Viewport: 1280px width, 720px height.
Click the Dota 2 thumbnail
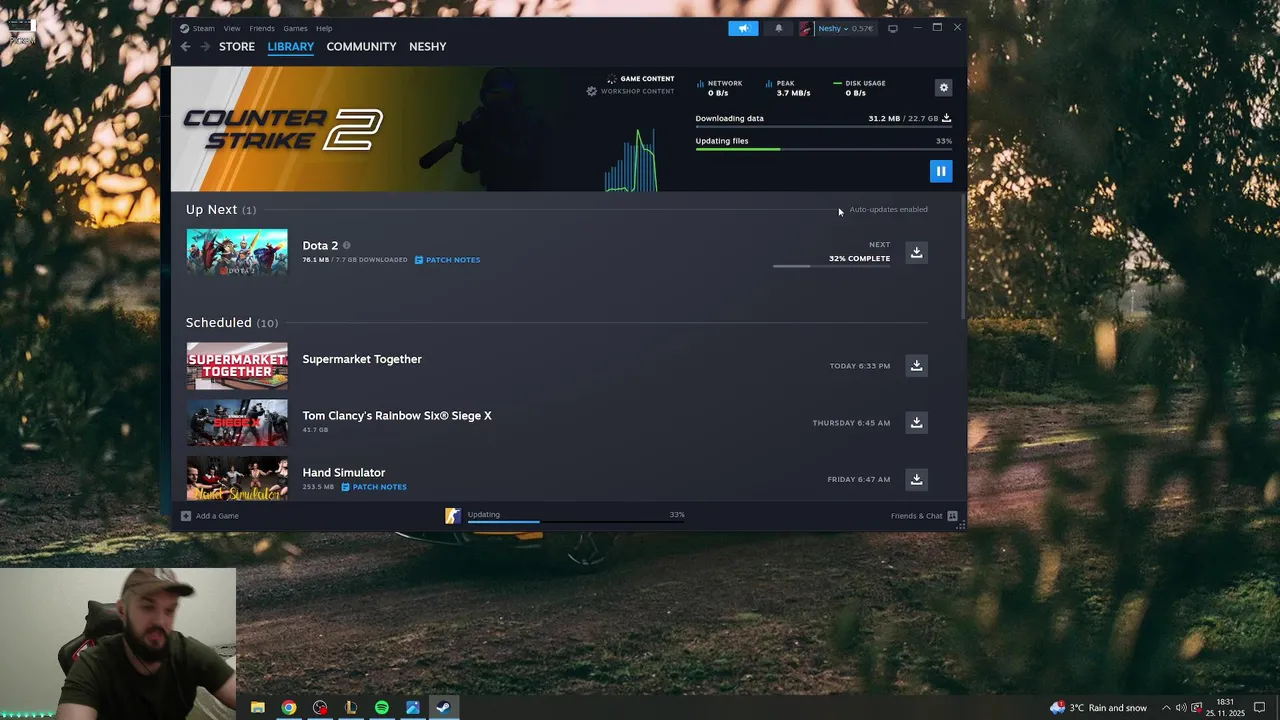tap(237, 252)
